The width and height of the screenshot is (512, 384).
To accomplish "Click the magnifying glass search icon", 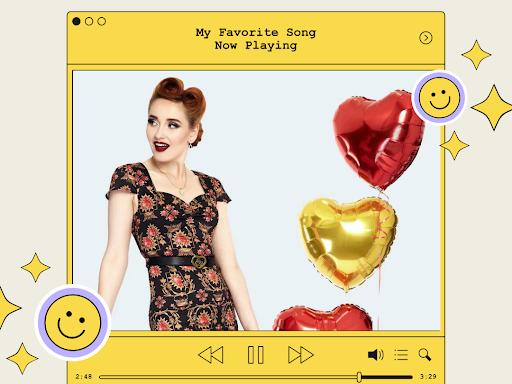I will [425, 355].
